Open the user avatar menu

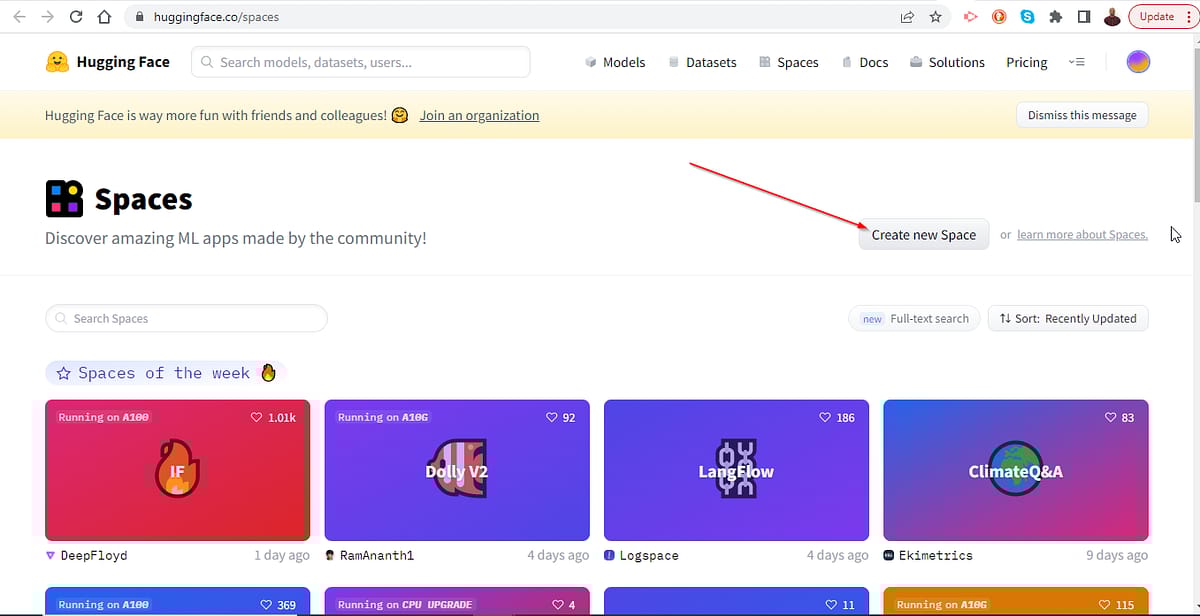[x=1138, y=62]
